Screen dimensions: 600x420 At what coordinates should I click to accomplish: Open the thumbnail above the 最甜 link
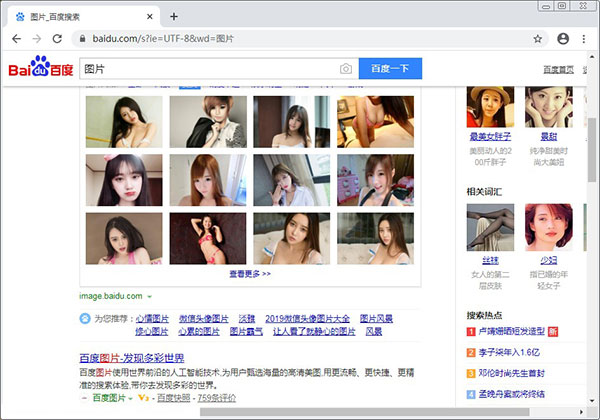549,107
